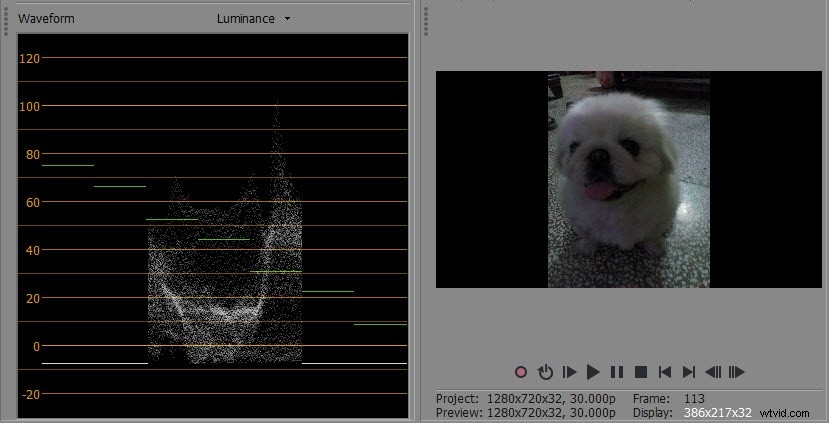Click the Record button in transport bar

tap(521, 372)
